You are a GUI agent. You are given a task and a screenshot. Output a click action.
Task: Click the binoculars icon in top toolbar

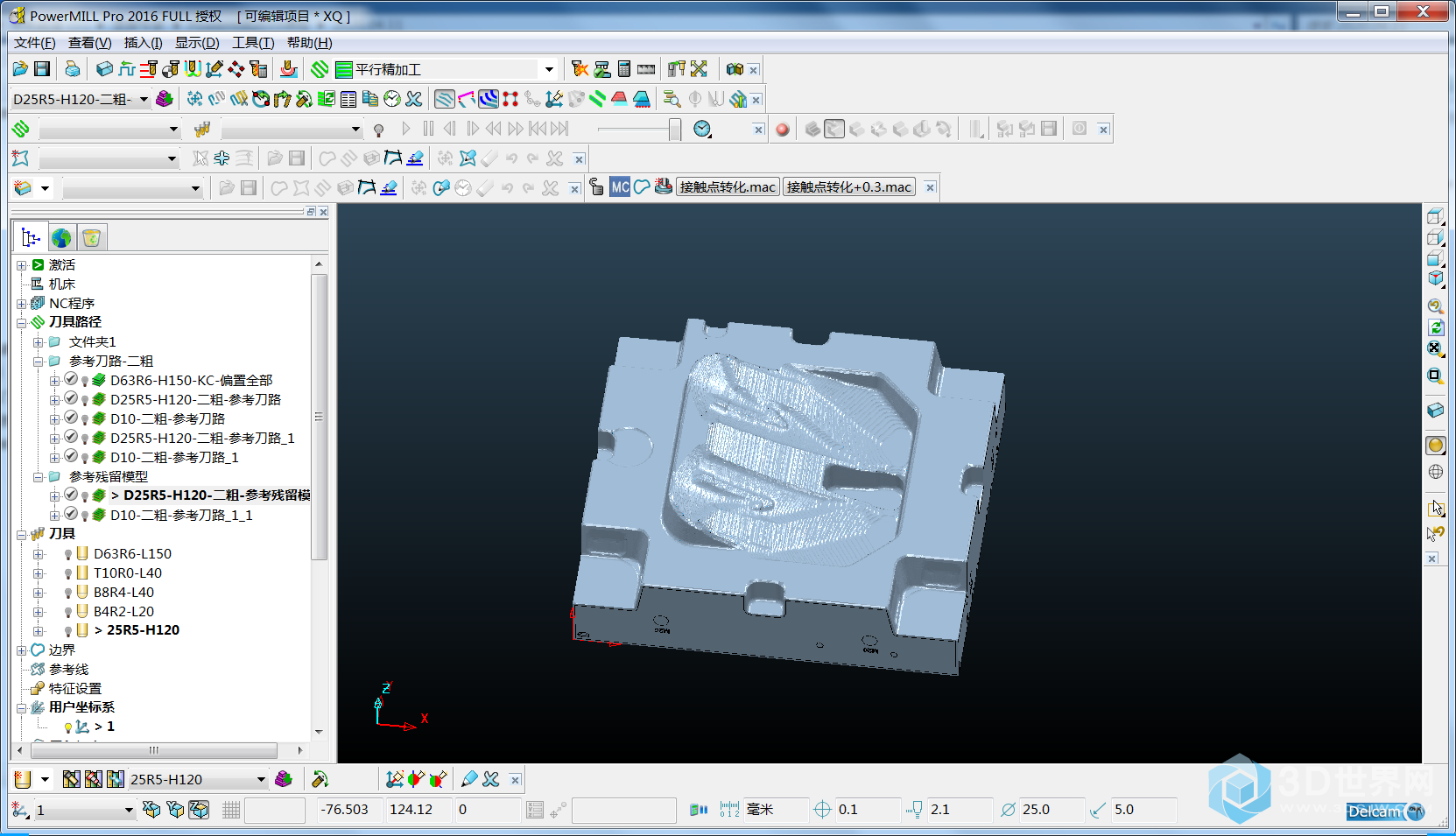pos(735,69)
